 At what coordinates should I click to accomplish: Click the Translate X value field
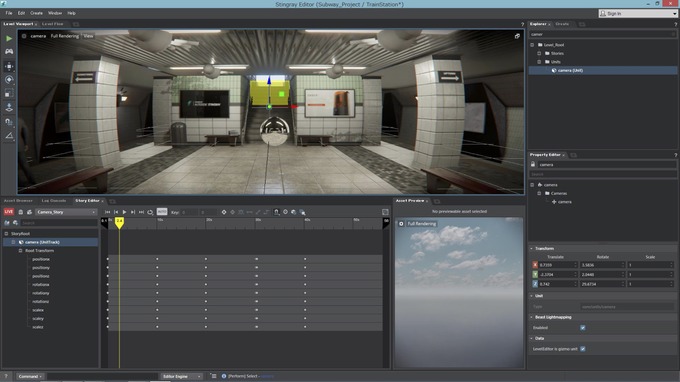558,265
